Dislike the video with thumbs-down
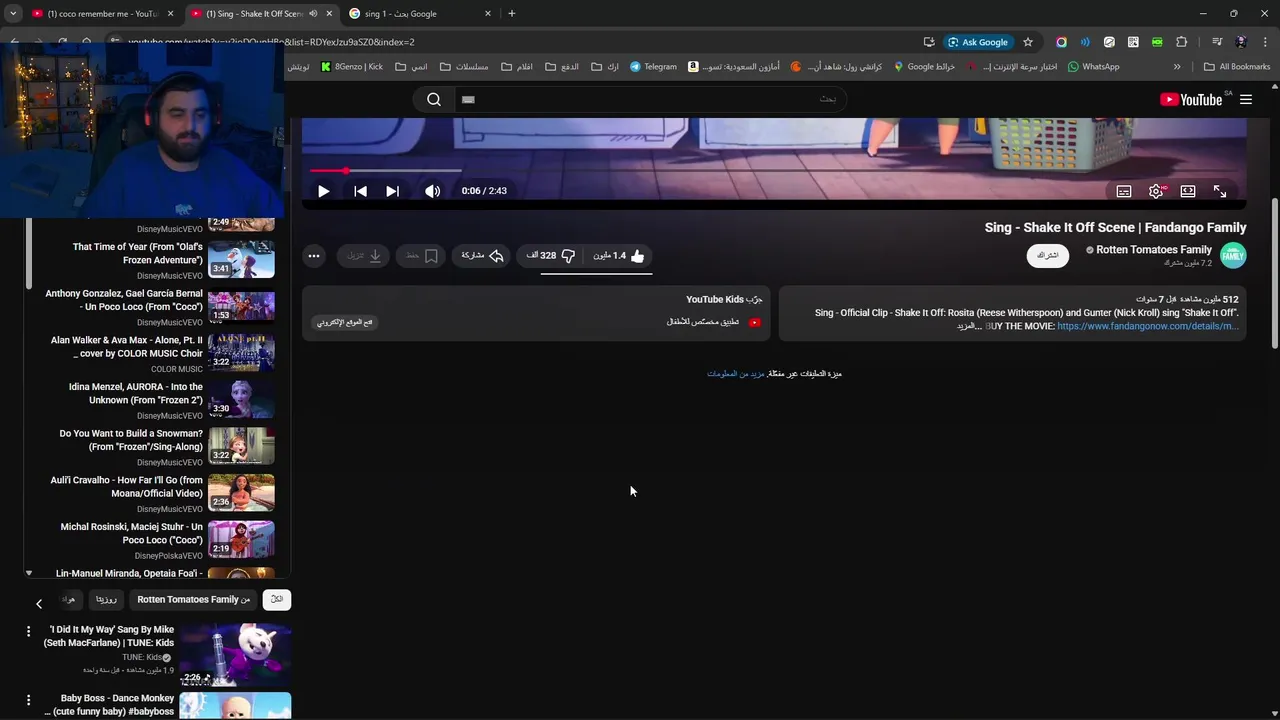 551,256
